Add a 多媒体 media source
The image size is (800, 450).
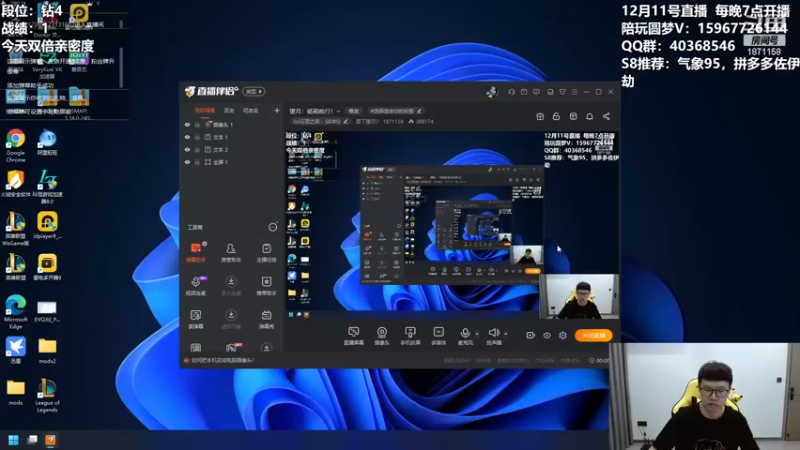[x=438, y=336]
